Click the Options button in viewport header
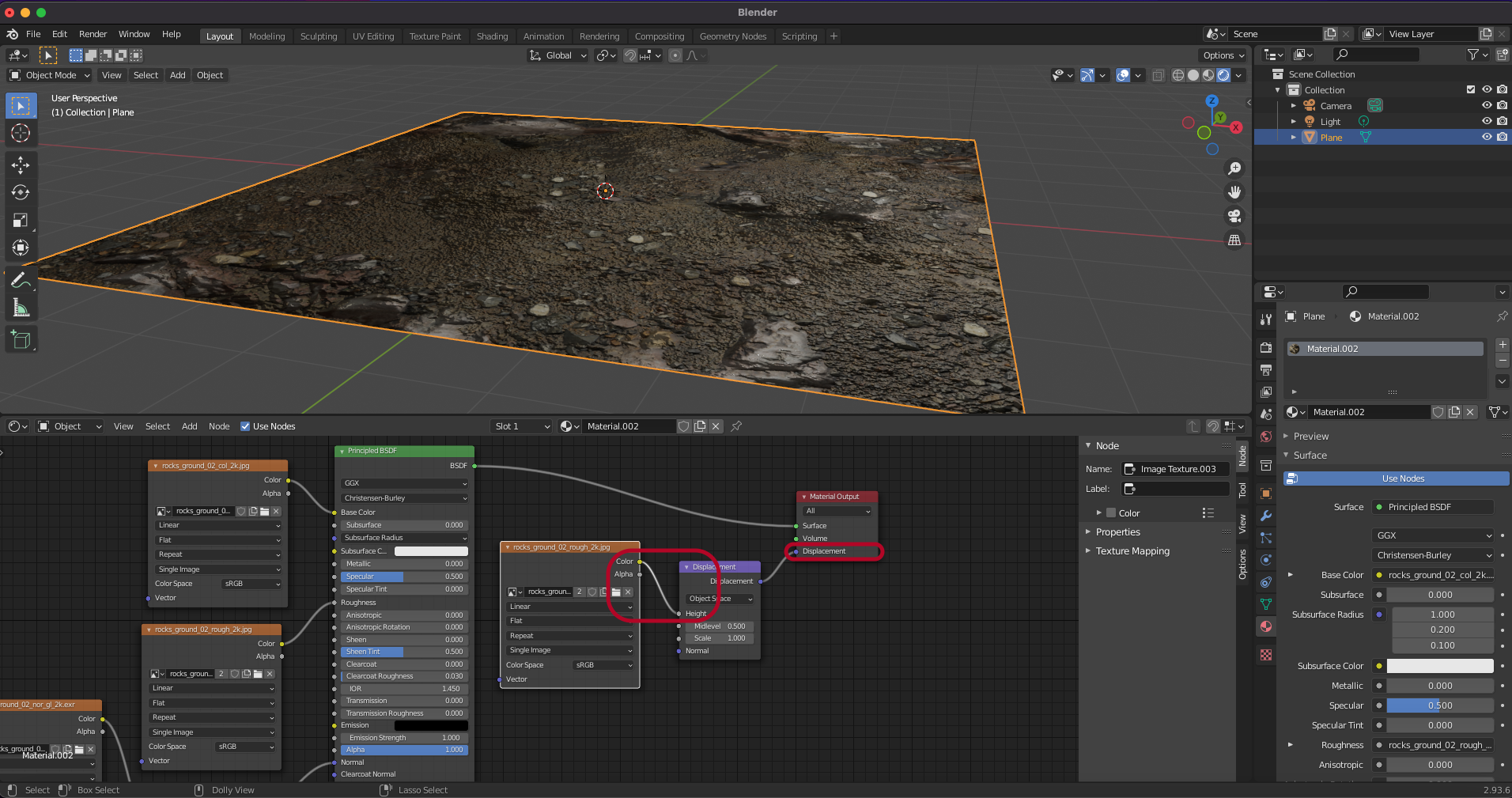This screenshot has height=798, width=1512. click(1223, 55)
